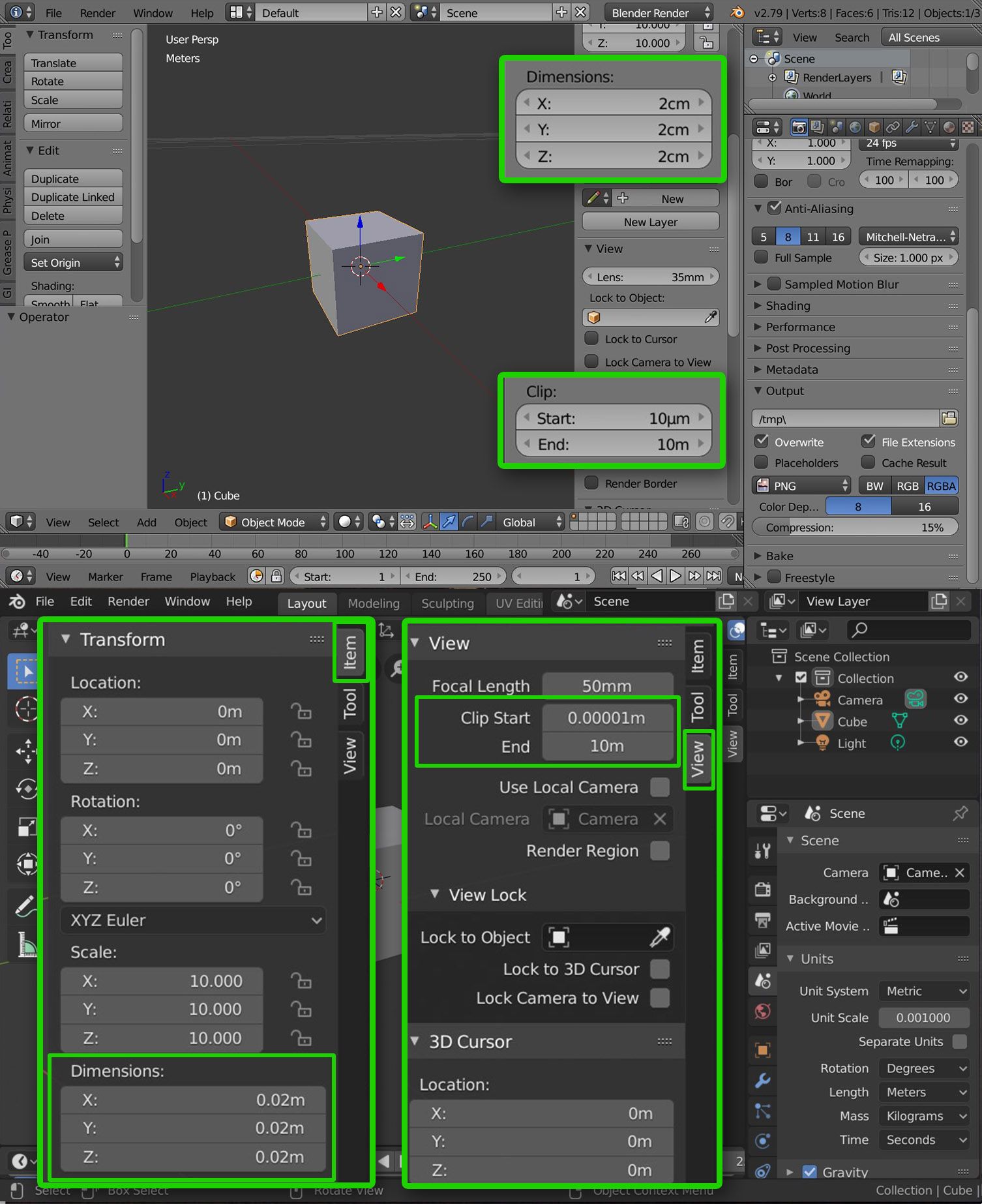This screenshot has height=1204, width=982.
Task: Open the Object Mode dropdown
Action: pyautogui.click(x=274, y=522)
